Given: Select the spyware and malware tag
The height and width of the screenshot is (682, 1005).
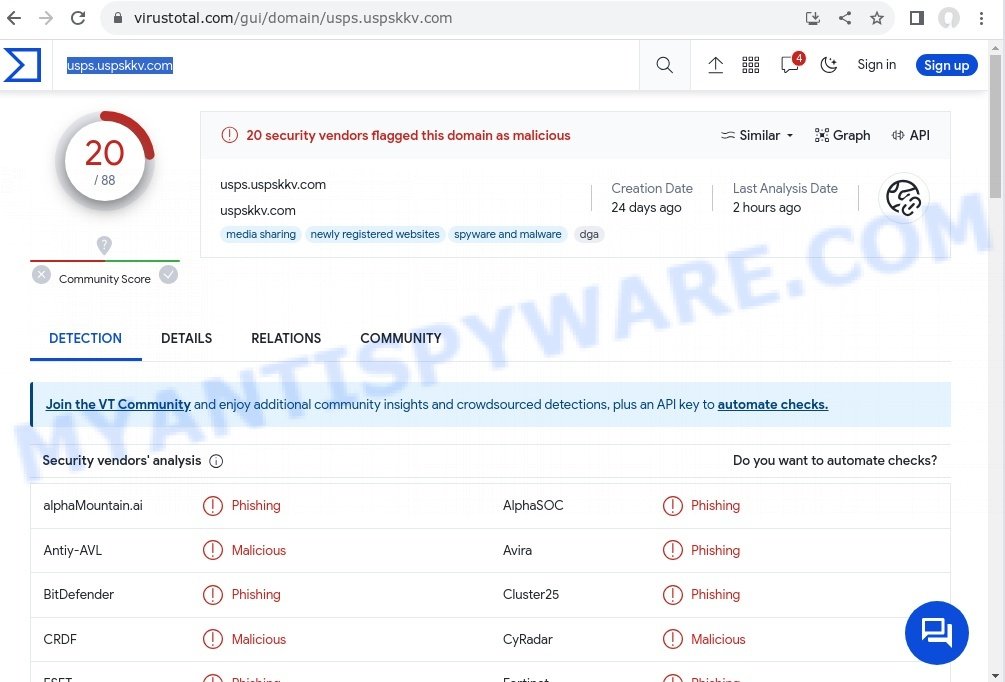Looking at the screenshot, I should pos(508,235).
